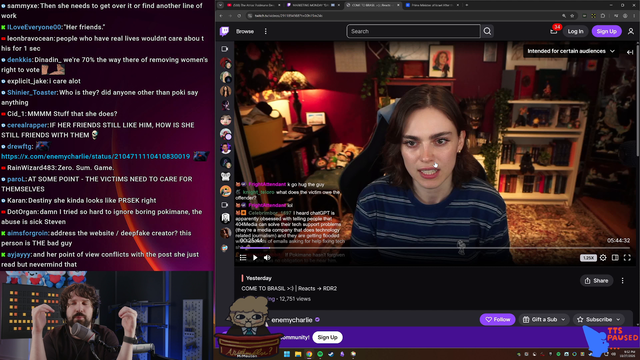Open the 1.25X playback speed selector

588,258
